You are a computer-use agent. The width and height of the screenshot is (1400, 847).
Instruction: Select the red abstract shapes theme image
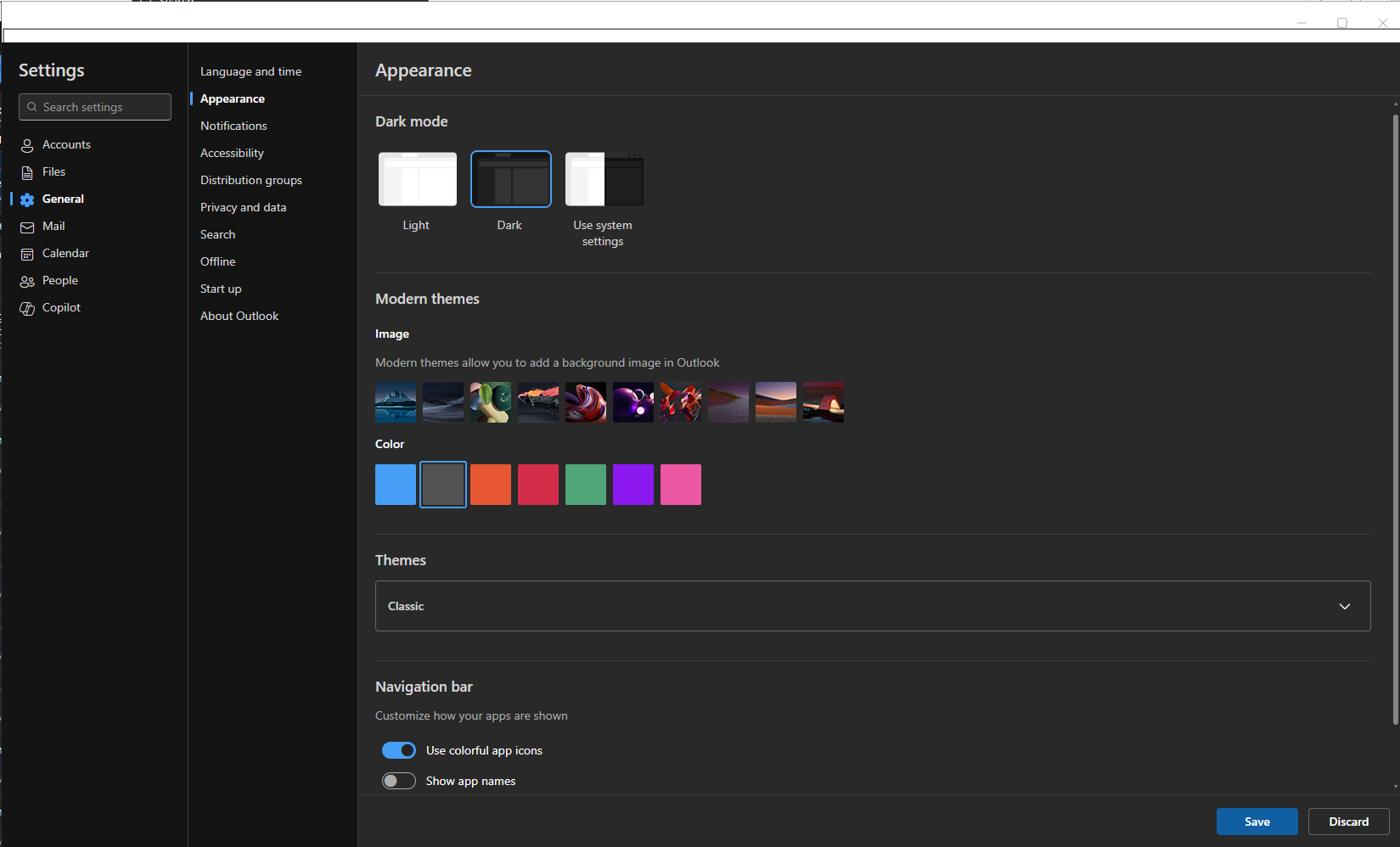click(x=681, y=402)
